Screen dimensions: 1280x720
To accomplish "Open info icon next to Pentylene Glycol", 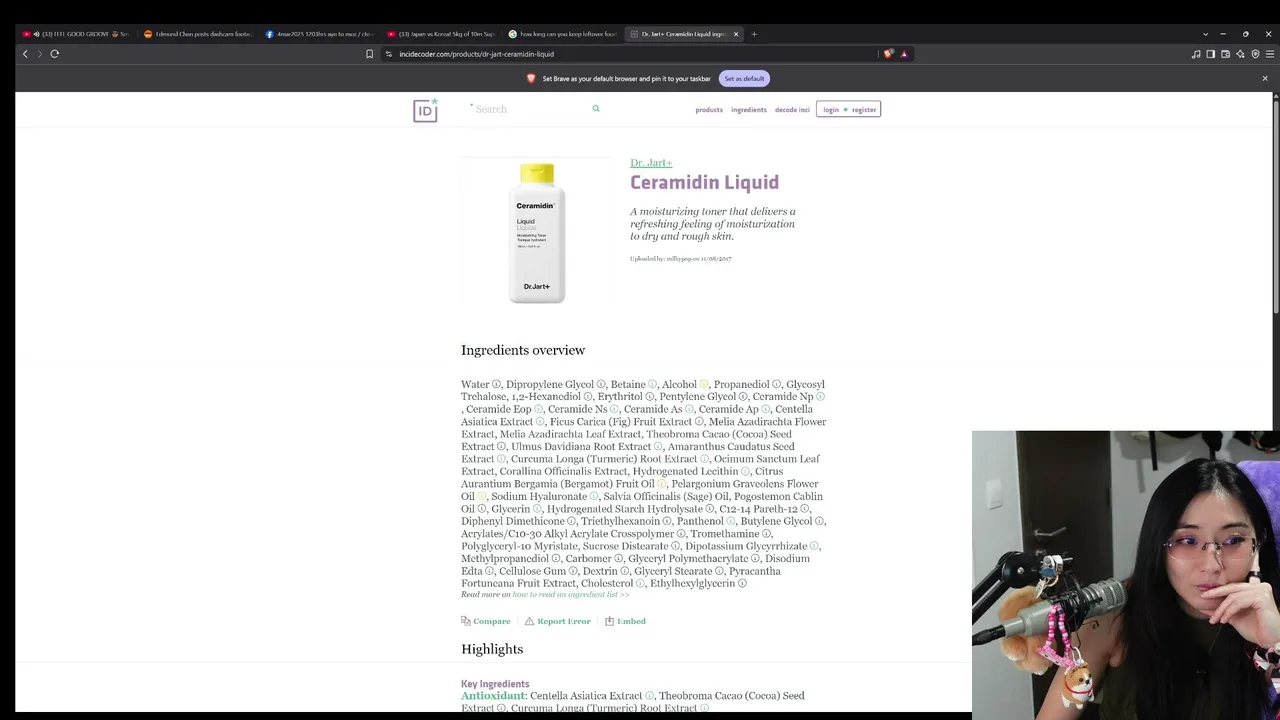I will (x=743, y=397).
